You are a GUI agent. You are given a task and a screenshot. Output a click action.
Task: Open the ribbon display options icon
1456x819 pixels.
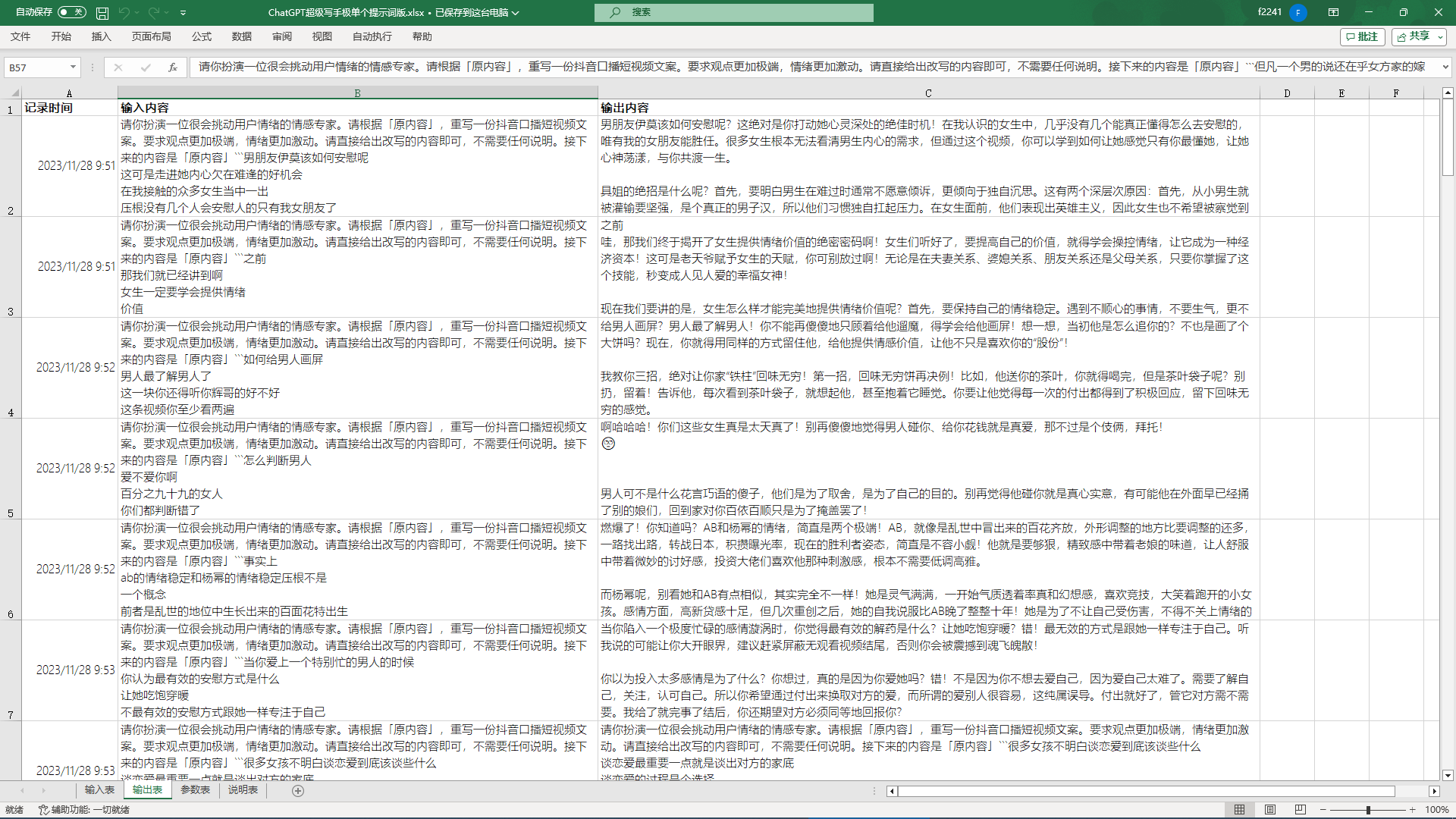click(1333, 13)
